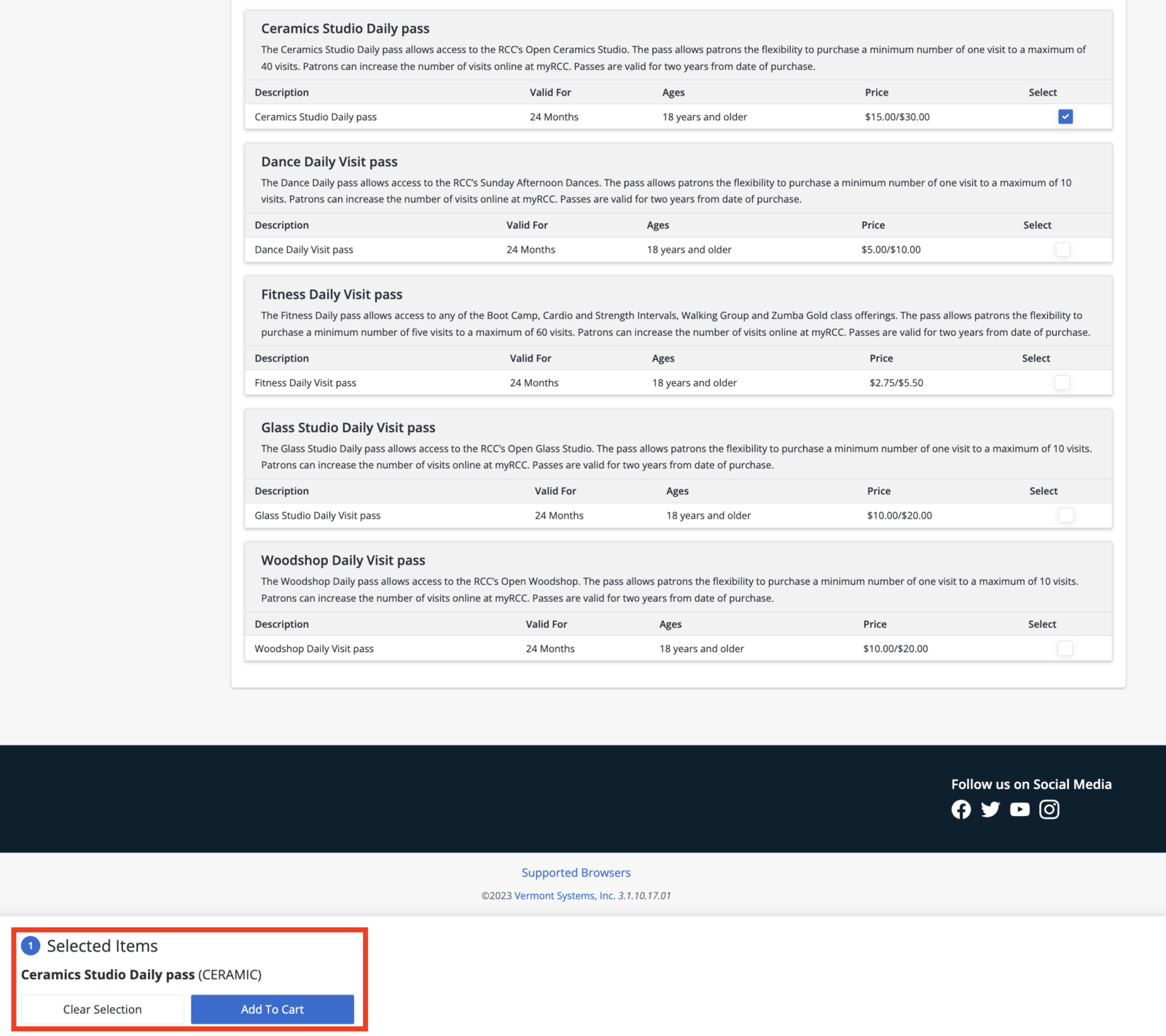This screenshot has height=1036, width=1166.
Task: Open the Facebook social media icon
Action: click(960, 809)
